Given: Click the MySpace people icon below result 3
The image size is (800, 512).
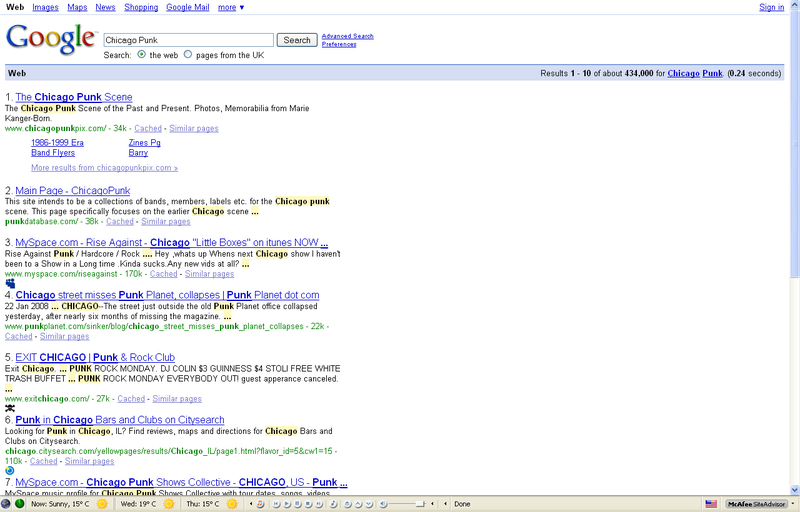Looking at the screenshot, I should pyautogui.click(x=10, y=284).
